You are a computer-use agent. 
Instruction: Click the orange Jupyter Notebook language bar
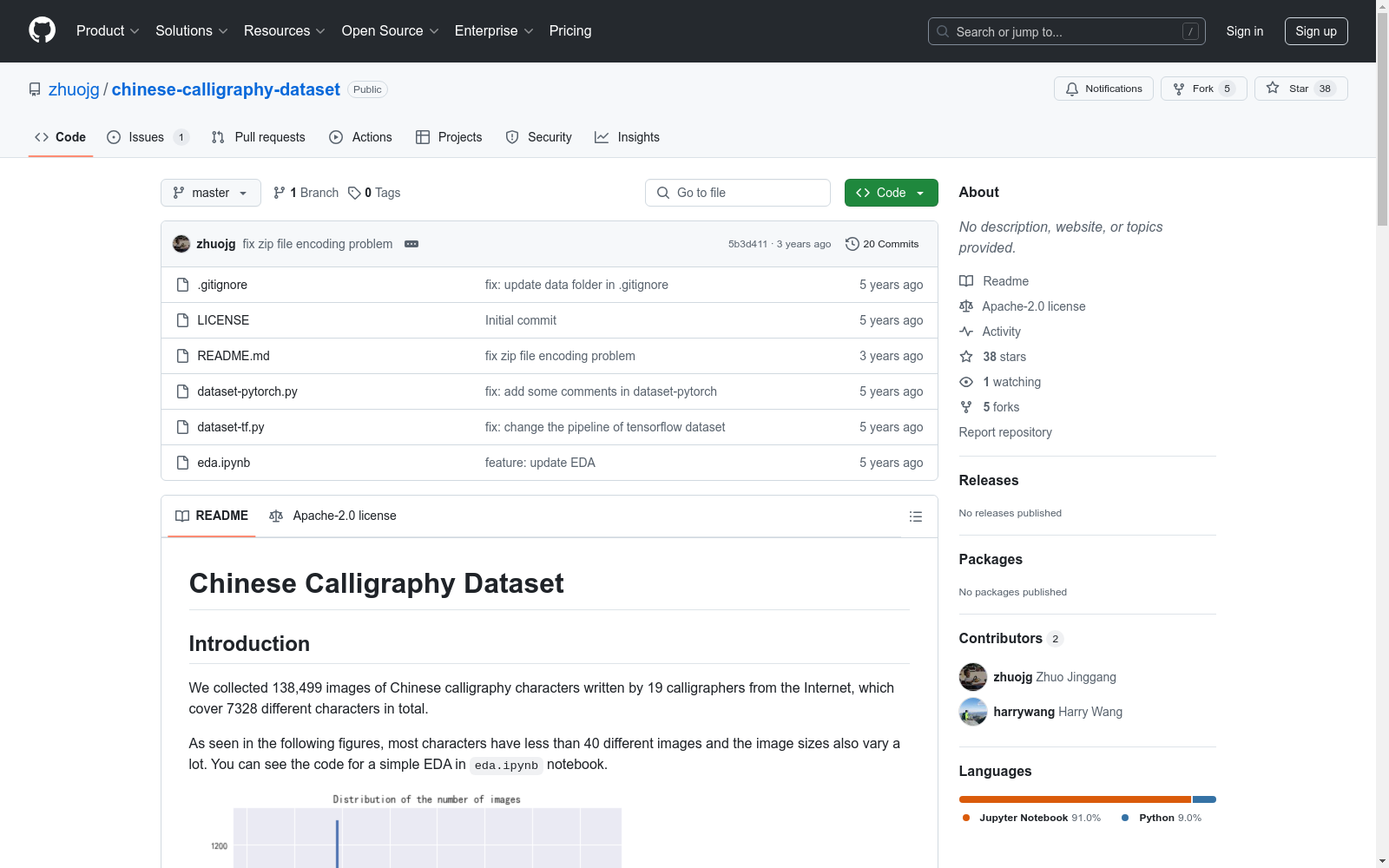pos(1075,799)
